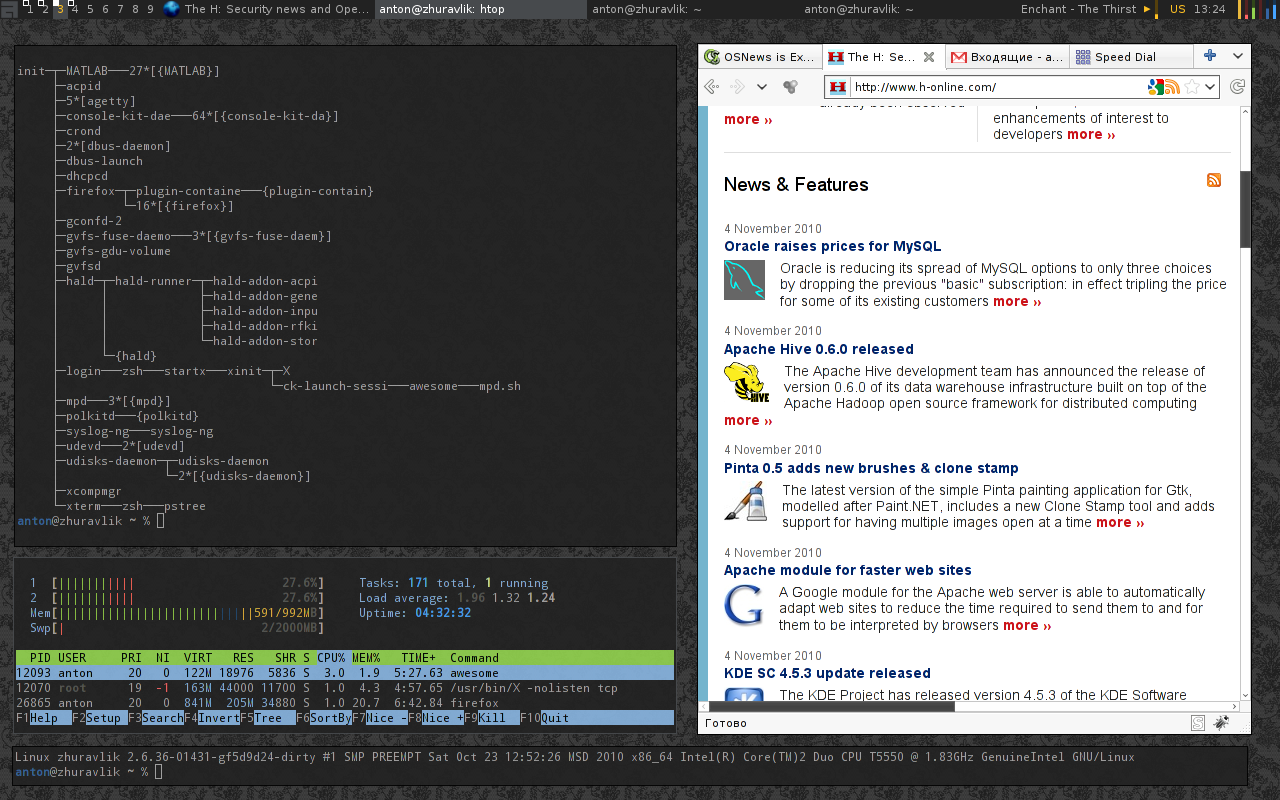Click the 'US' keyboard layout indicator
The width and height of the screenshot is (1280, 800).
coord(1178,9)
